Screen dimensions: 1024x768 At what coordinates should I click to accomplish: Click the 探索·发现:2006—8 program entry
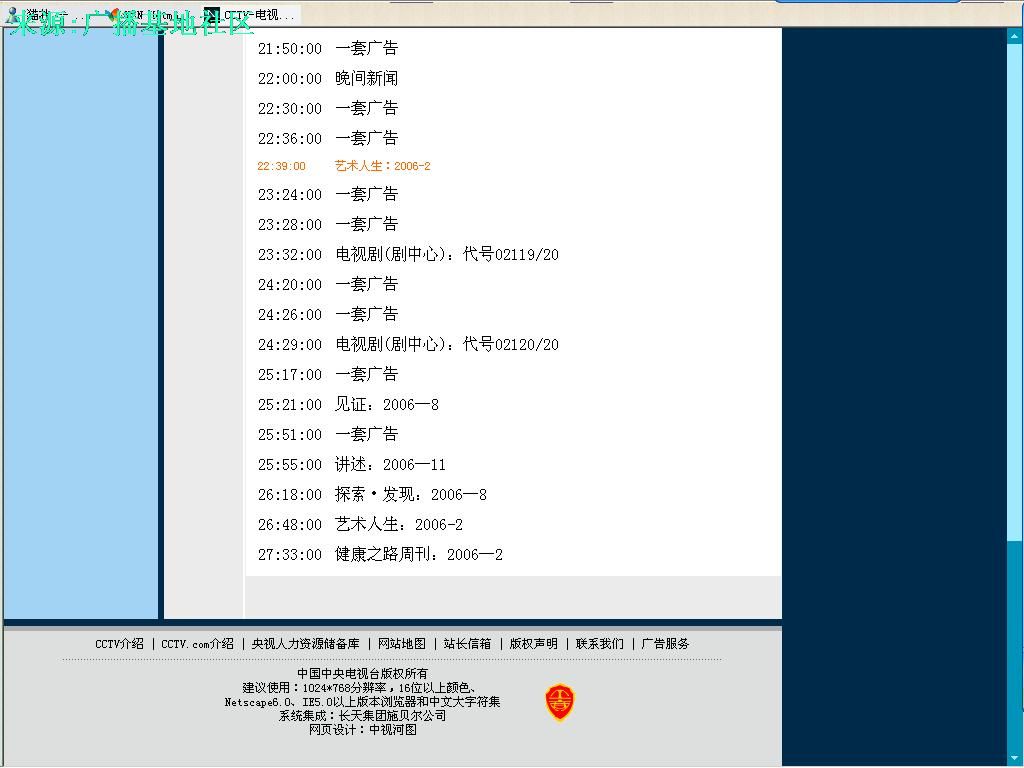410,495
